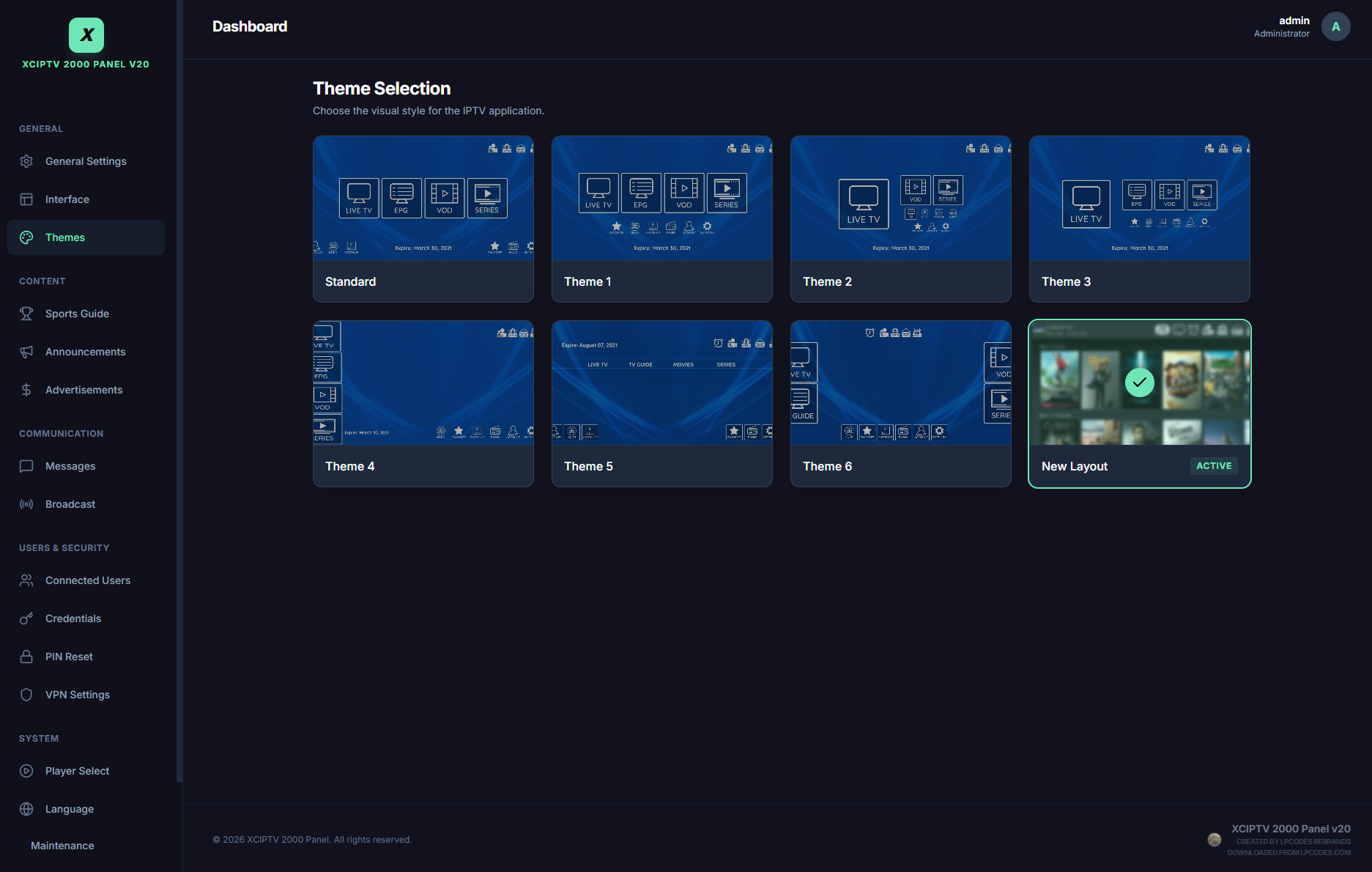The image size is (1372, 872).
Task: Click the Announcements megaphone icon
Action: [x=26, y=352]
